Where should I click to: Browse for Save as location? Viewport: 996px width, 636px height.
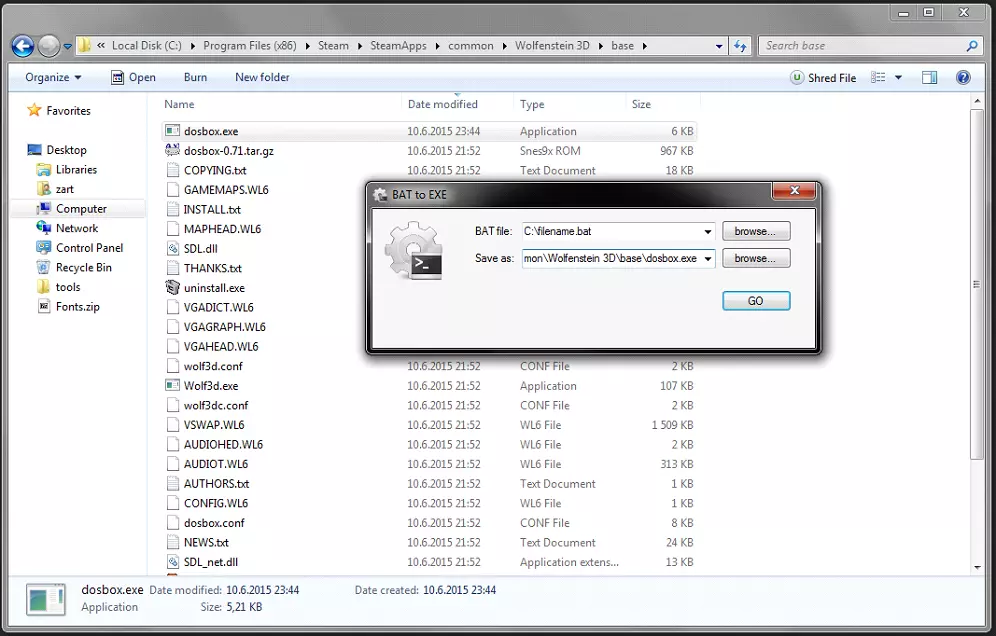756,259
